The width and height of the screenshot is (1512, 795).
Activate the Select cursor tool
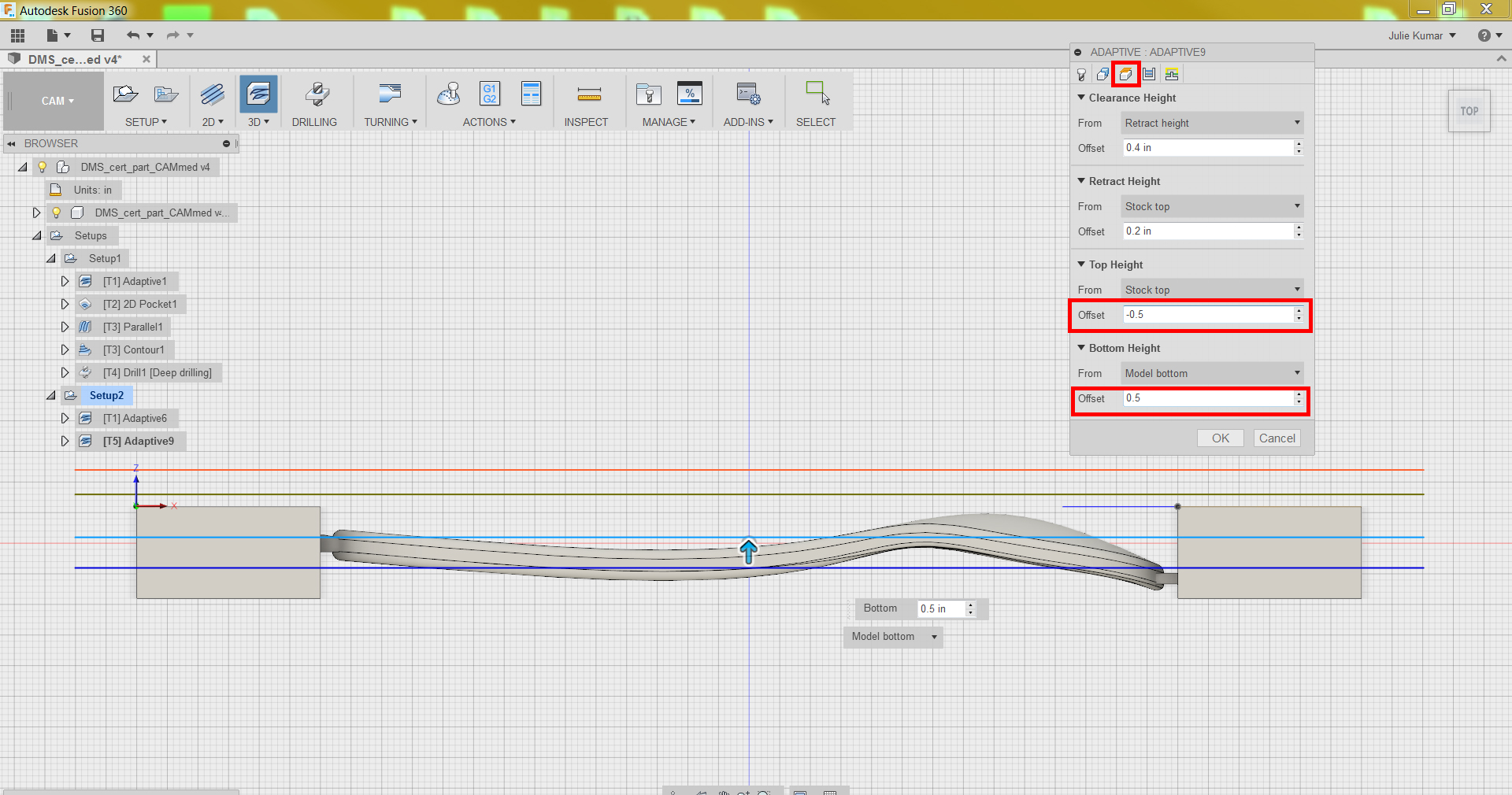point(817,93)
